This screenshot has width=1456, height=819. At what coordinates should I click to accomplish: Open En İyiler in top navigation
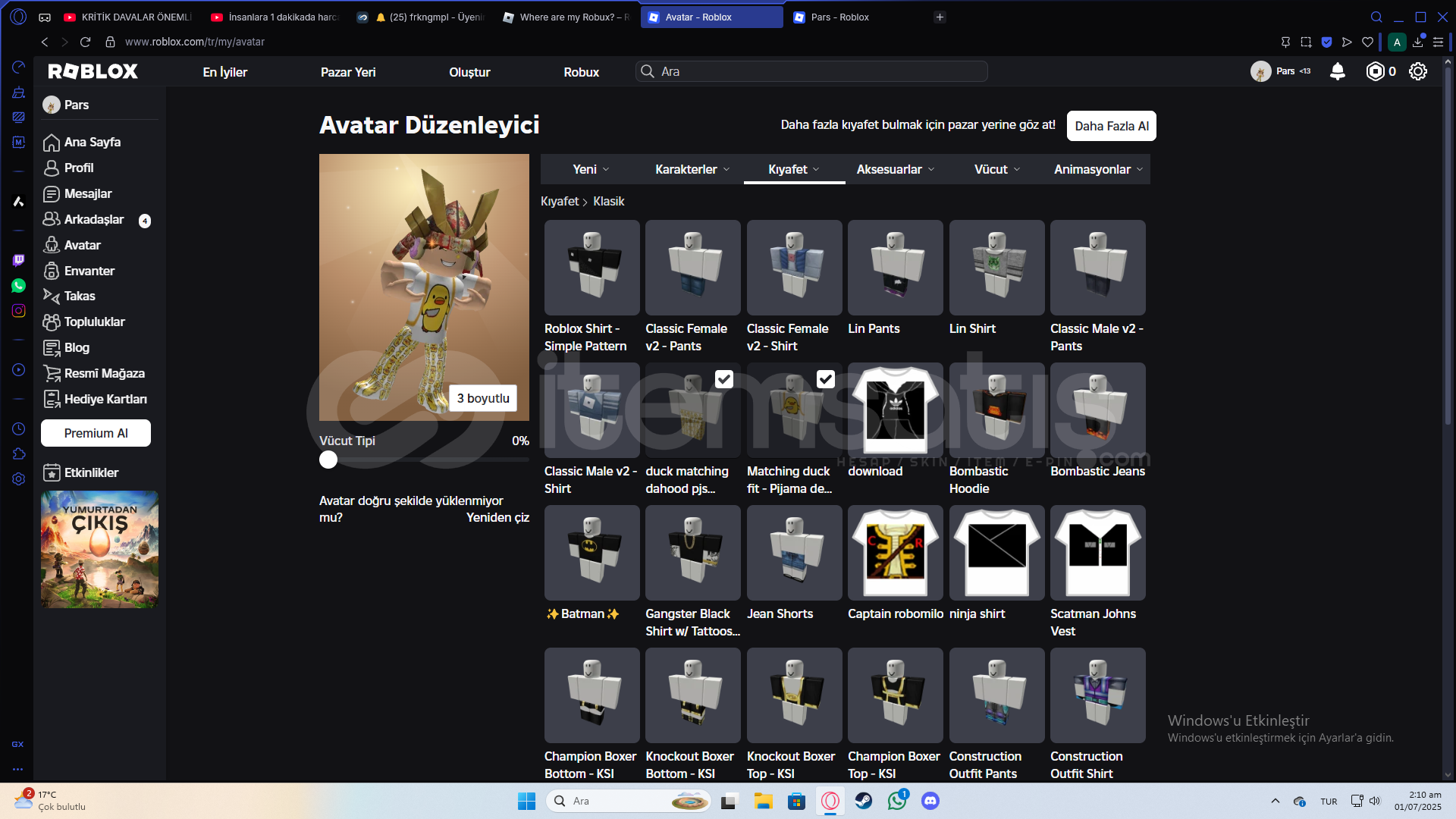click(x=225, y=72)
